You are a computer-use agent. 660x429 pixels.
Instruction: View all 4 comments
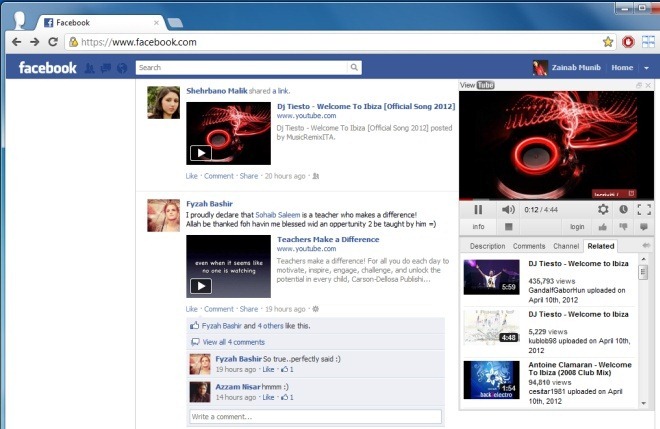coord(234,342)
